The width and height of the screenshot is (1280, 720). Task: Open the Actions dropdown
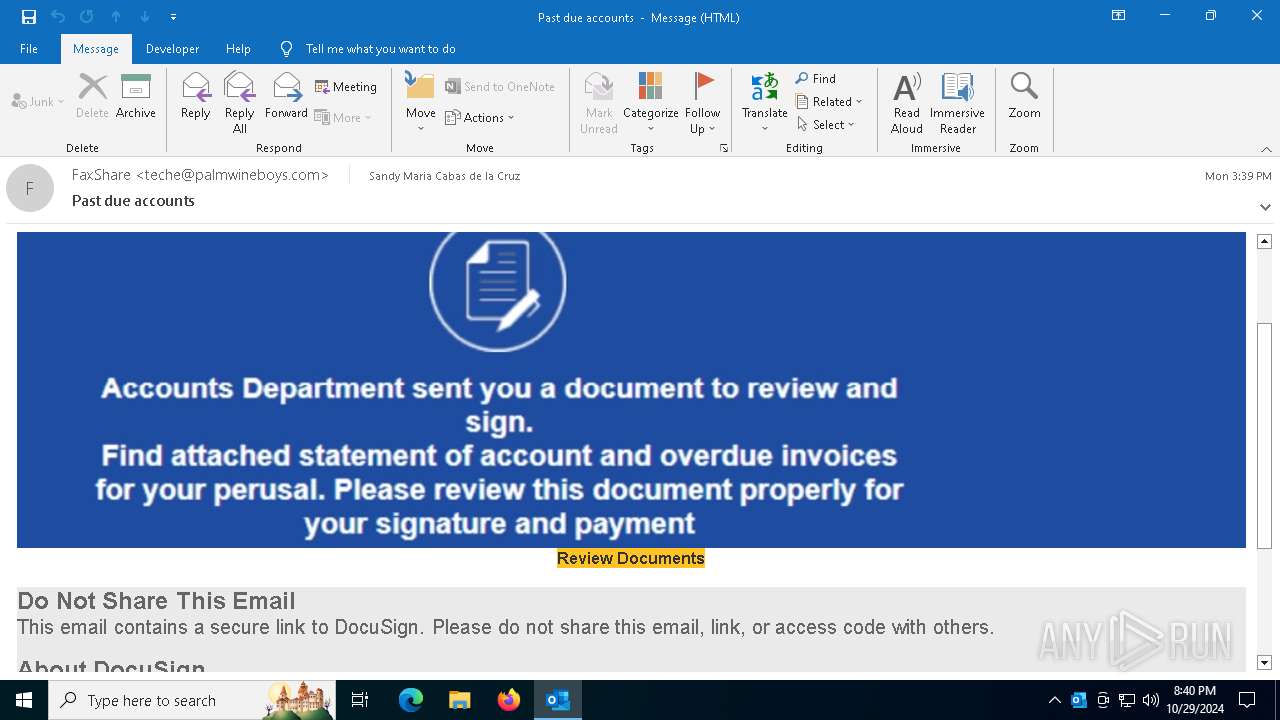[x=480, y=117]
